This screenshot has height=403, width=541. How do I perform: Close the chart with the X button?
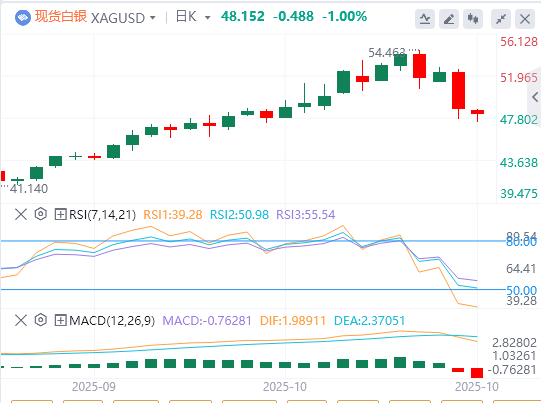(x=525, y=19)
